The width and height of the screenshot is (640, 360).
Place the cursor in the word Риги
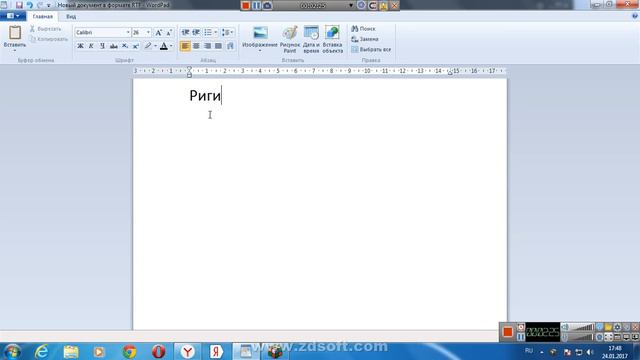(205, 96)
